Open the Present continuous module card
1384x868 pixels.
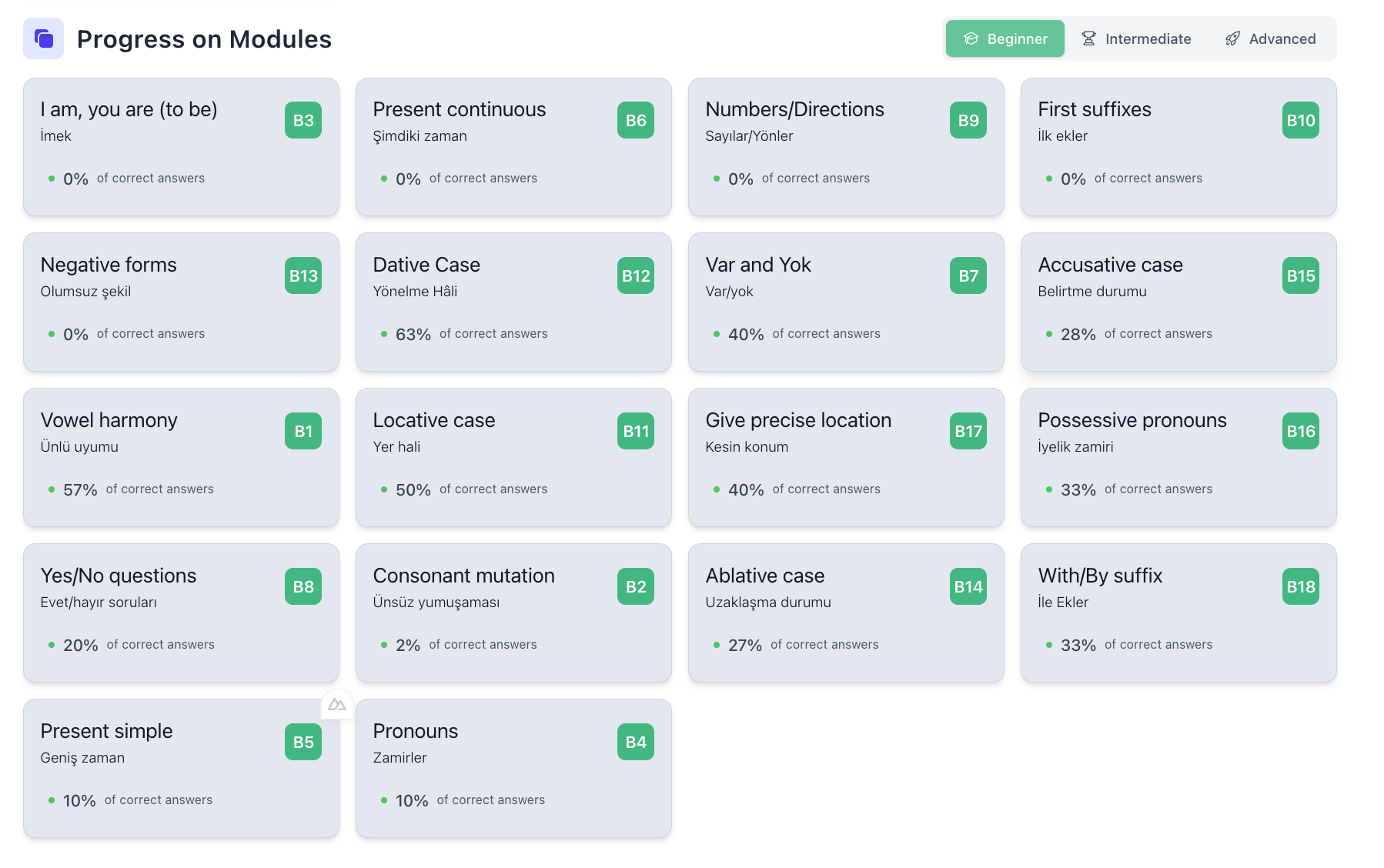(513, 146)
